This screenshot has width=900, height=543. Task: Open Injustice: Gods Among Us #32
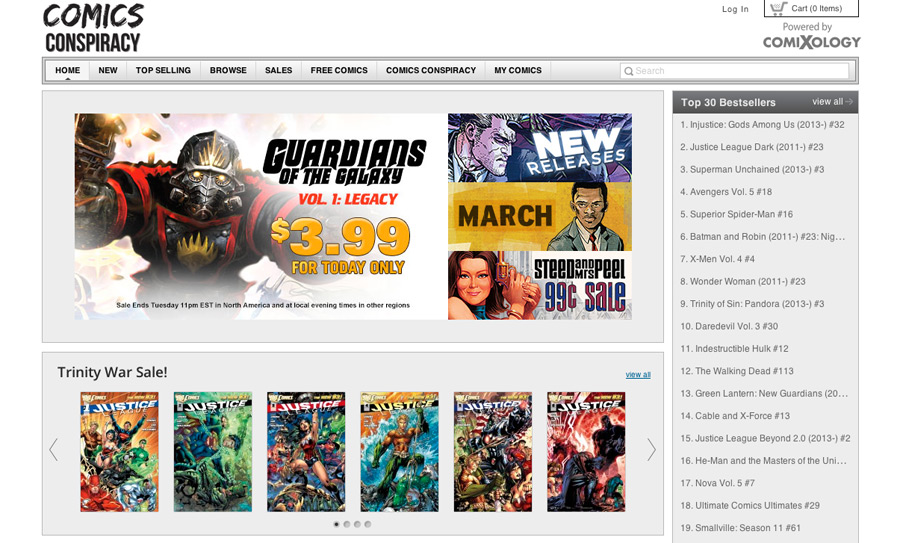click(x=762, y=125)
